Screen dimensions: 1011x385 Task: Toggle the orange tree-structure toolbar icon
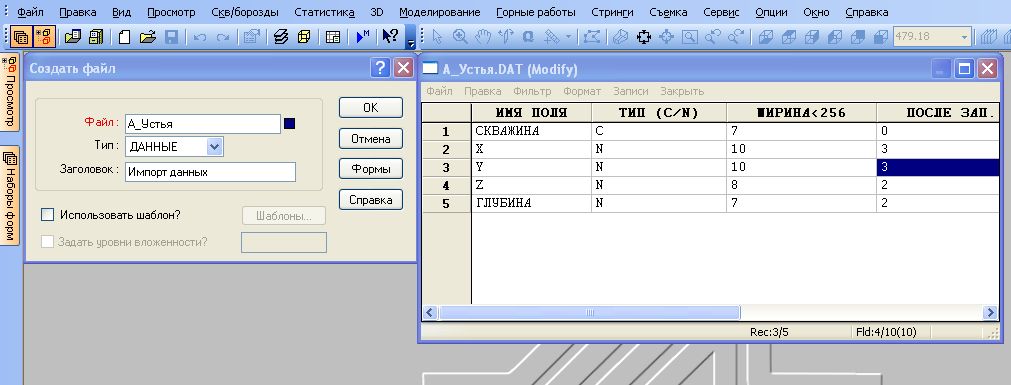pyautogui.click(x=44, y=37)
